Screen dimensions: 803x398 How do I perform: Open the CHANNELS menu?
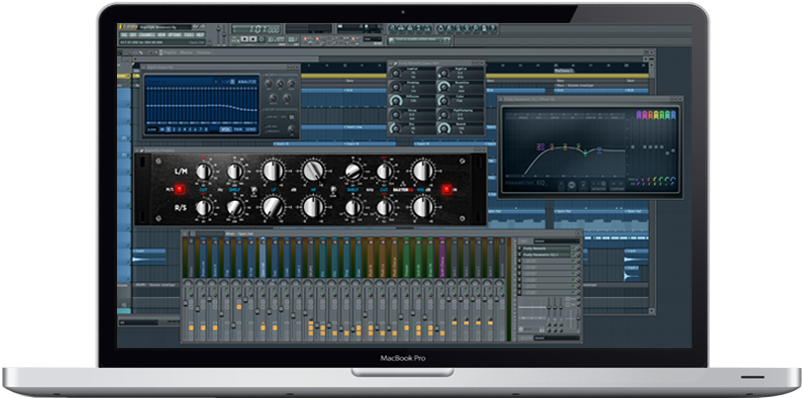pos(146,35)
